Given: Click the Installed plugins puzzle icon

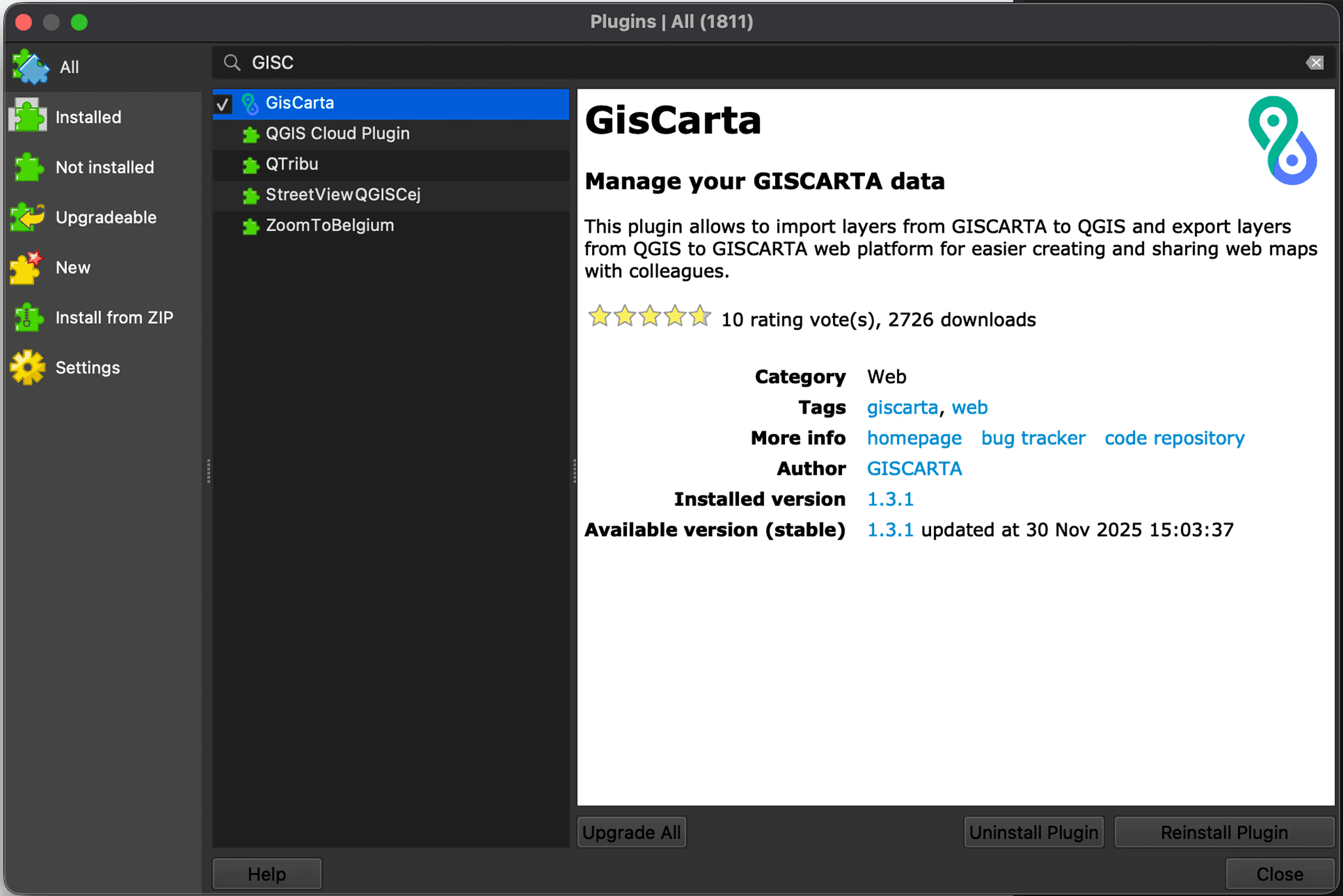Looking at the screenshot, I should [28, 117].
